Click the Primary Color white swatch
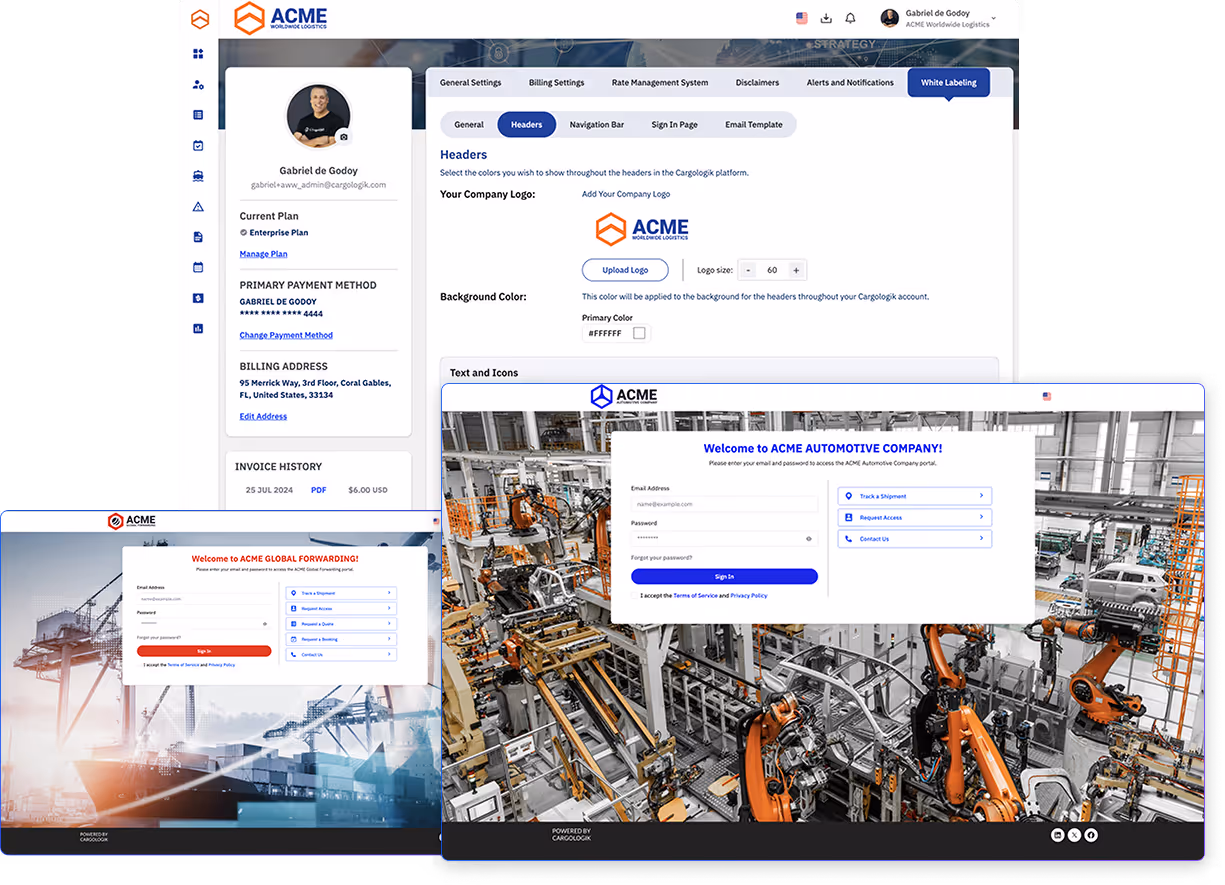 (640, 333)
